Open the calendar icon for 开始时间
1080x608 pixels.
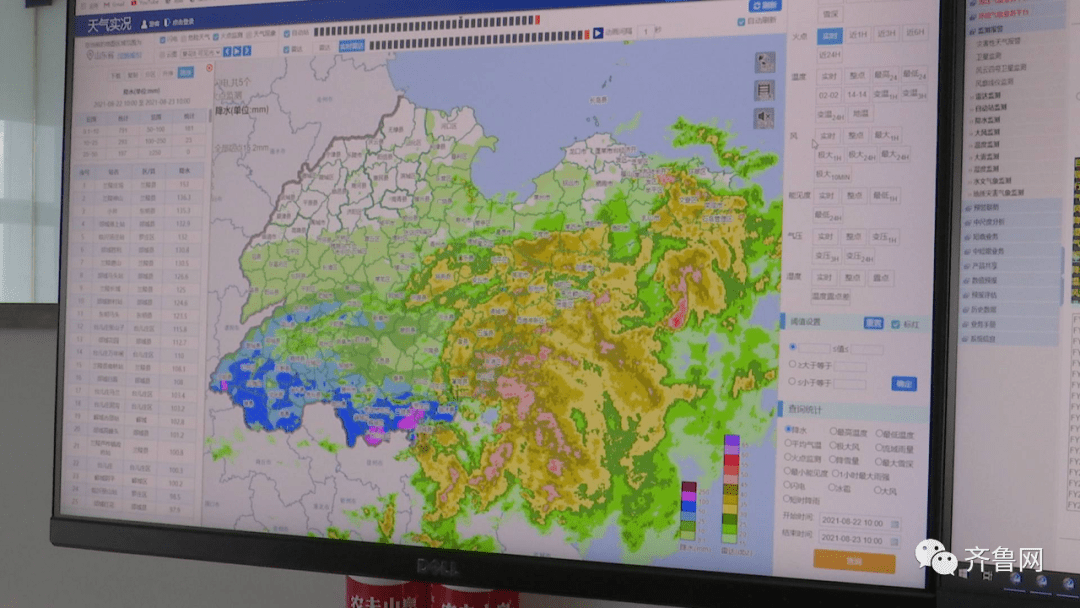coord(895,524)
